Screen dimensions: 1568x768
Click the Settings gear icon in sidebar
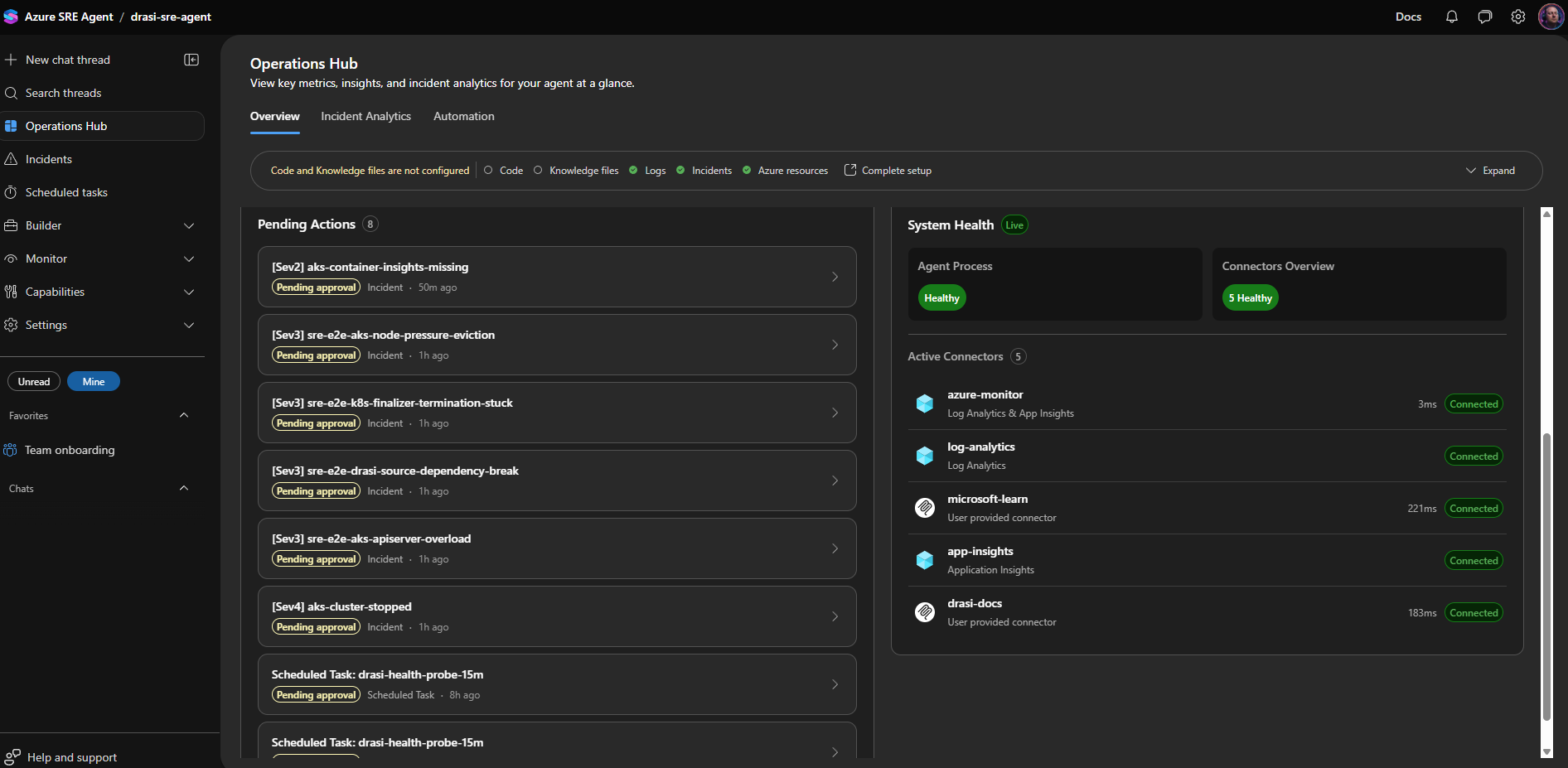[x=11, y=325]
